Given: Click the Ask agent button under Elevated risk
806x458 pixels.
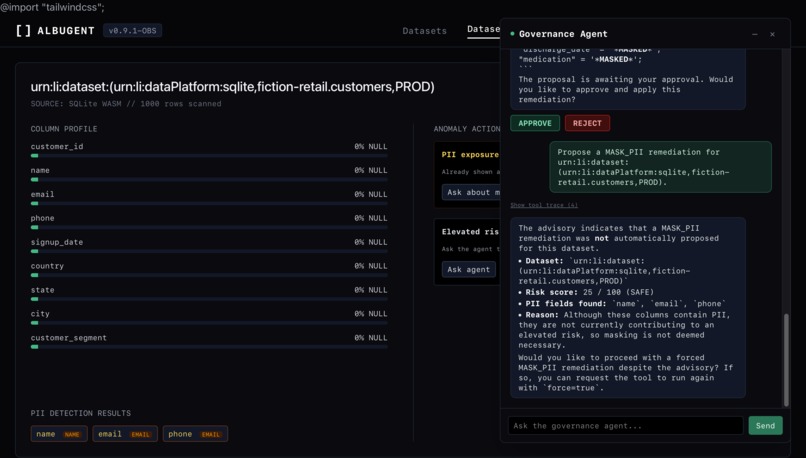Looking at the screenshot, I should tap(468, 269).
